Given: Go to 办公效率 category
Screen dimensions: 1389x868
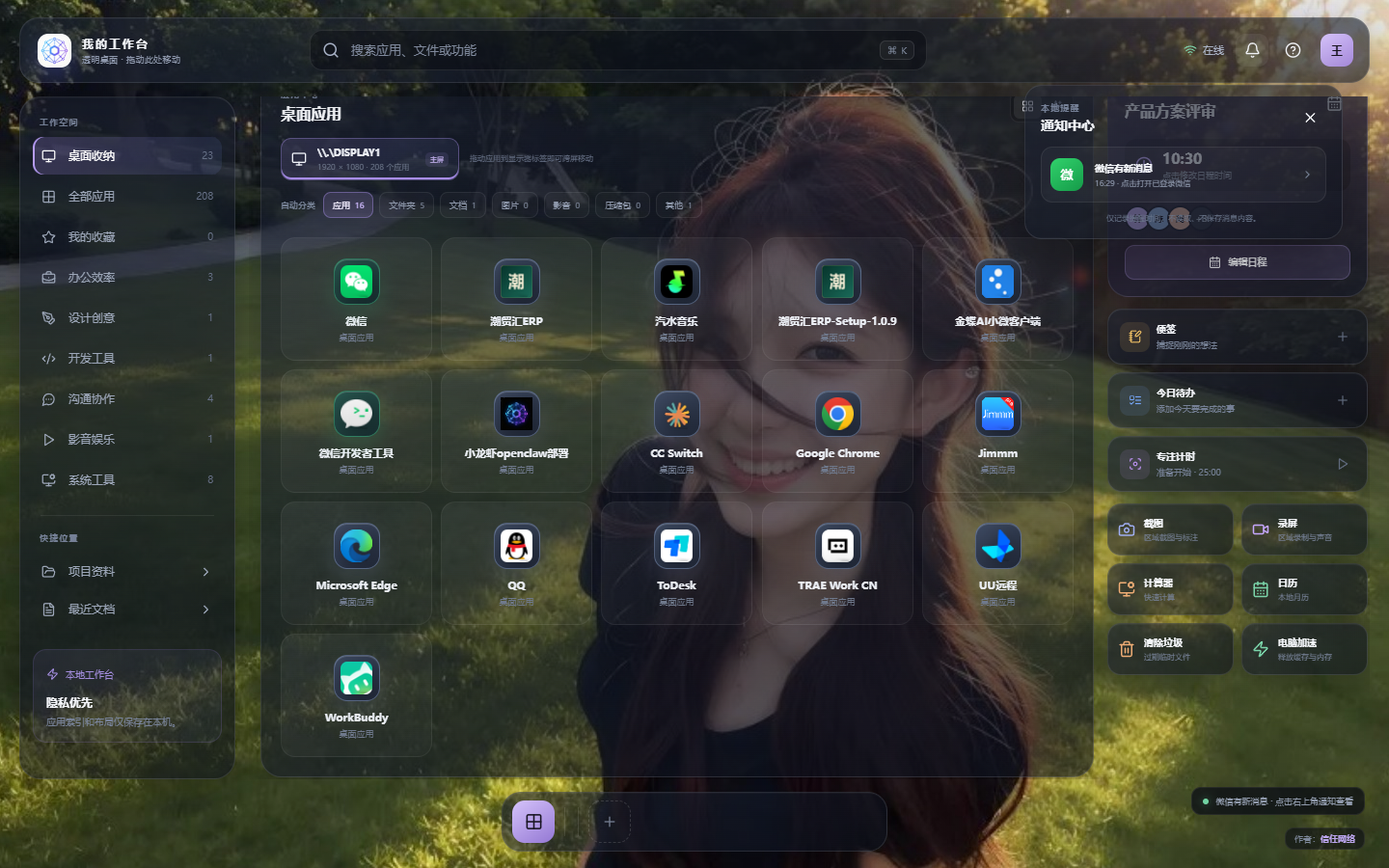Looking at the screenshot, I should click(127, 277).
